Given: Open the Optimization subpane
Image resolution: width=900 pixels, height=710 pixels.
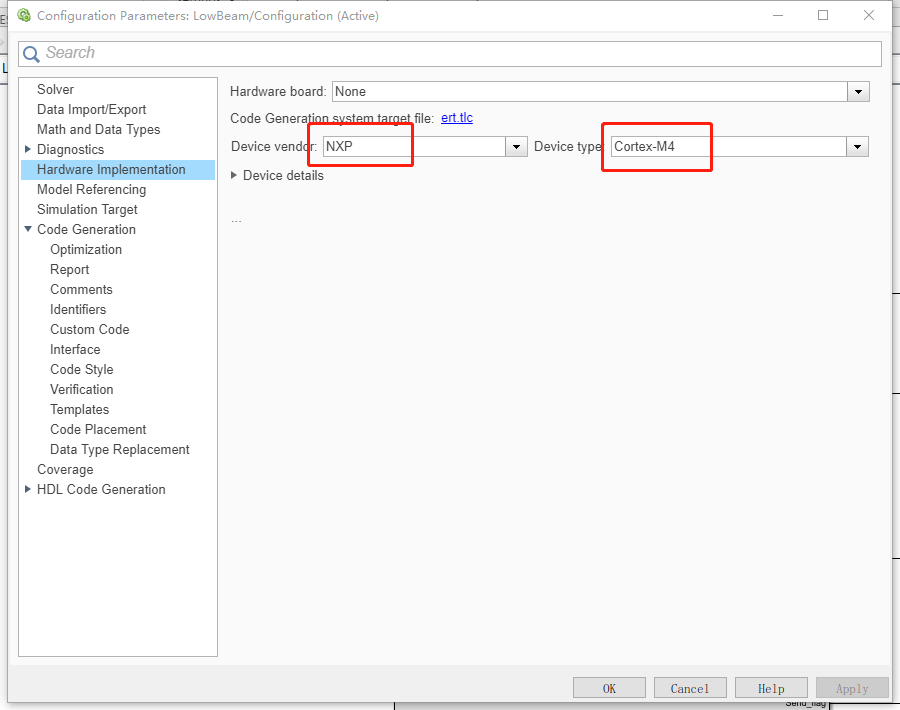Looking at the screenshot, I should (86, 250).
